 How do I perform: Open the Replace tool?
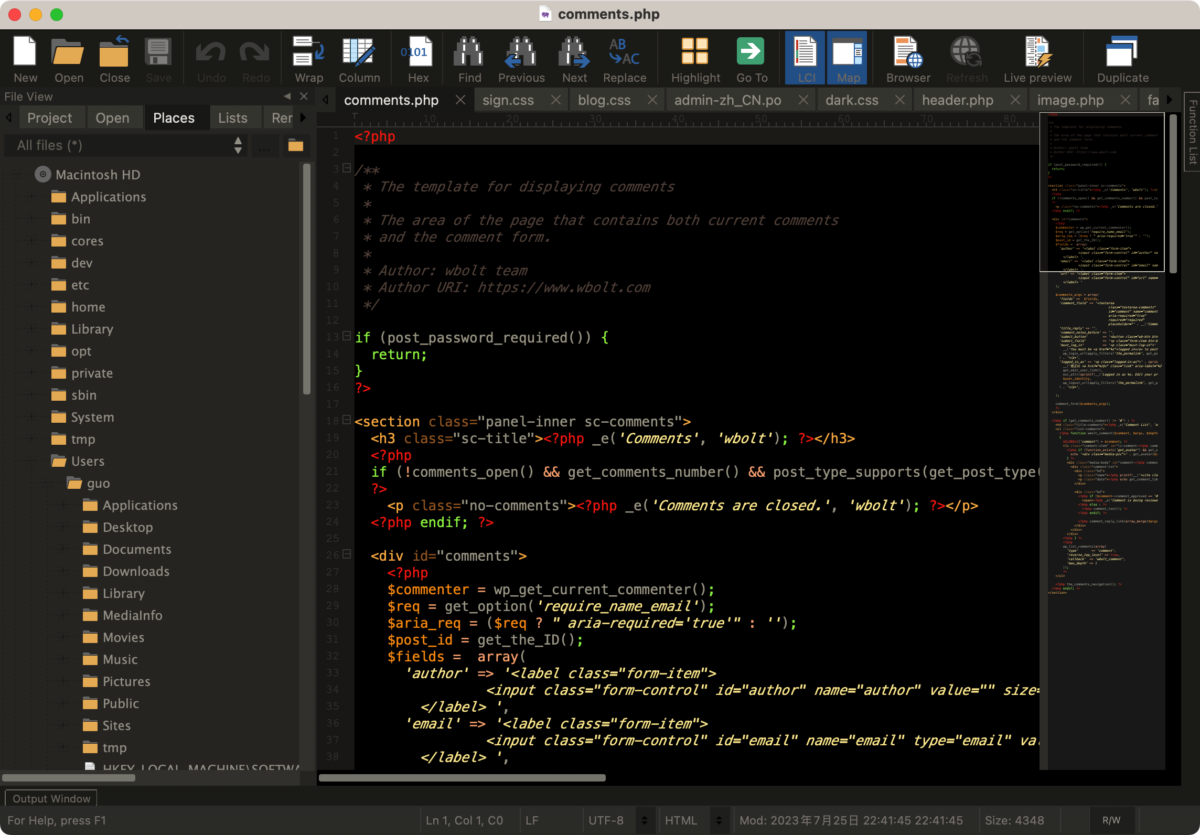tap(625, 59)
